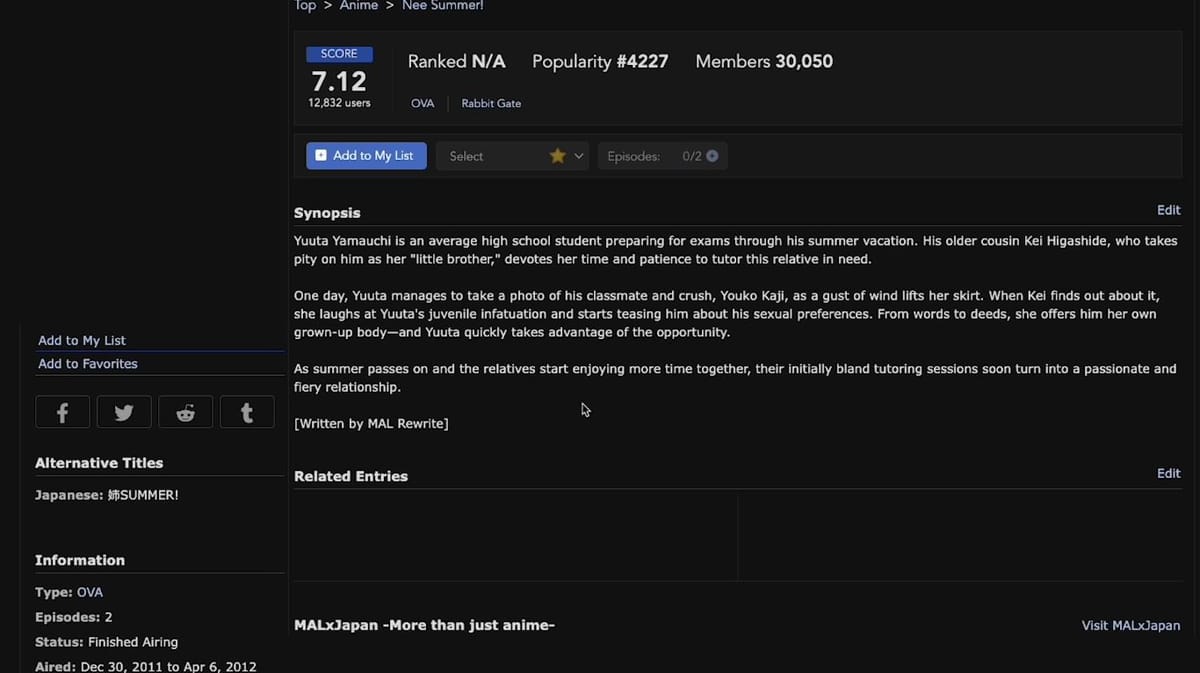Click the OVA type link under Information
Image resolution: width=1200 pixels, height=673 pixels.
[90, 592]
